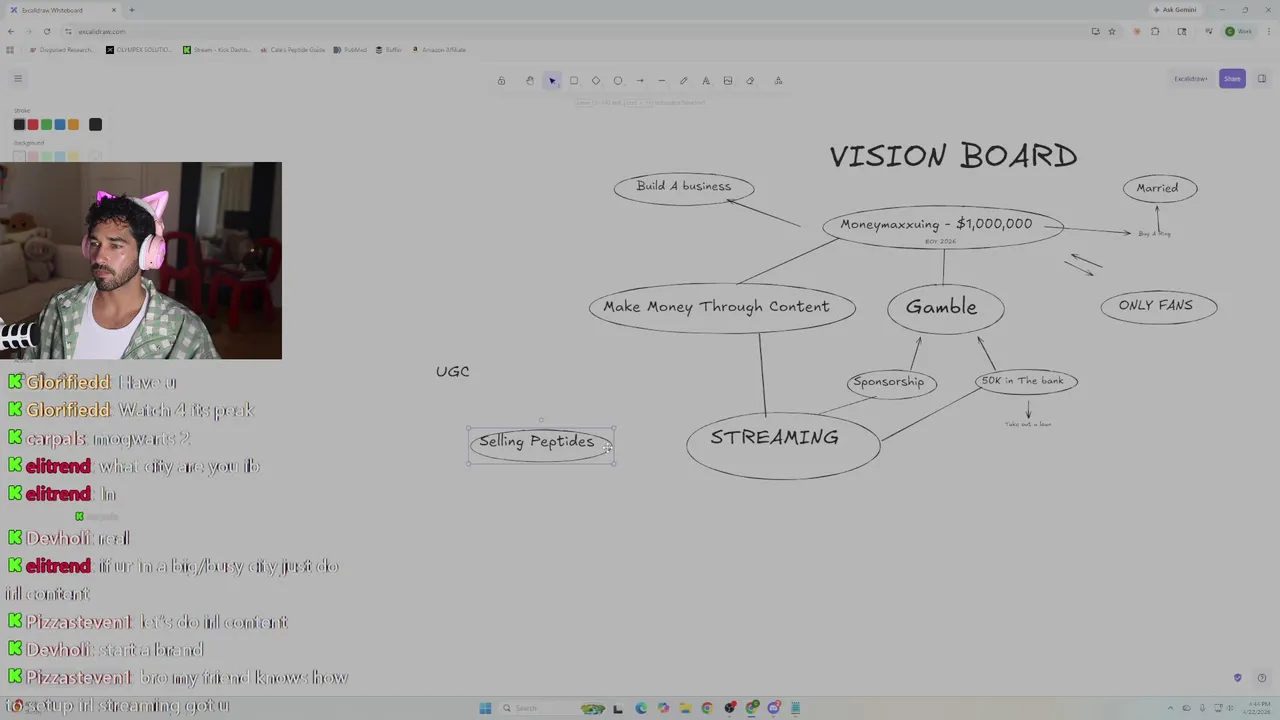Open the Apps grid bookmark
1280x720 pixels.
point(10,49)
